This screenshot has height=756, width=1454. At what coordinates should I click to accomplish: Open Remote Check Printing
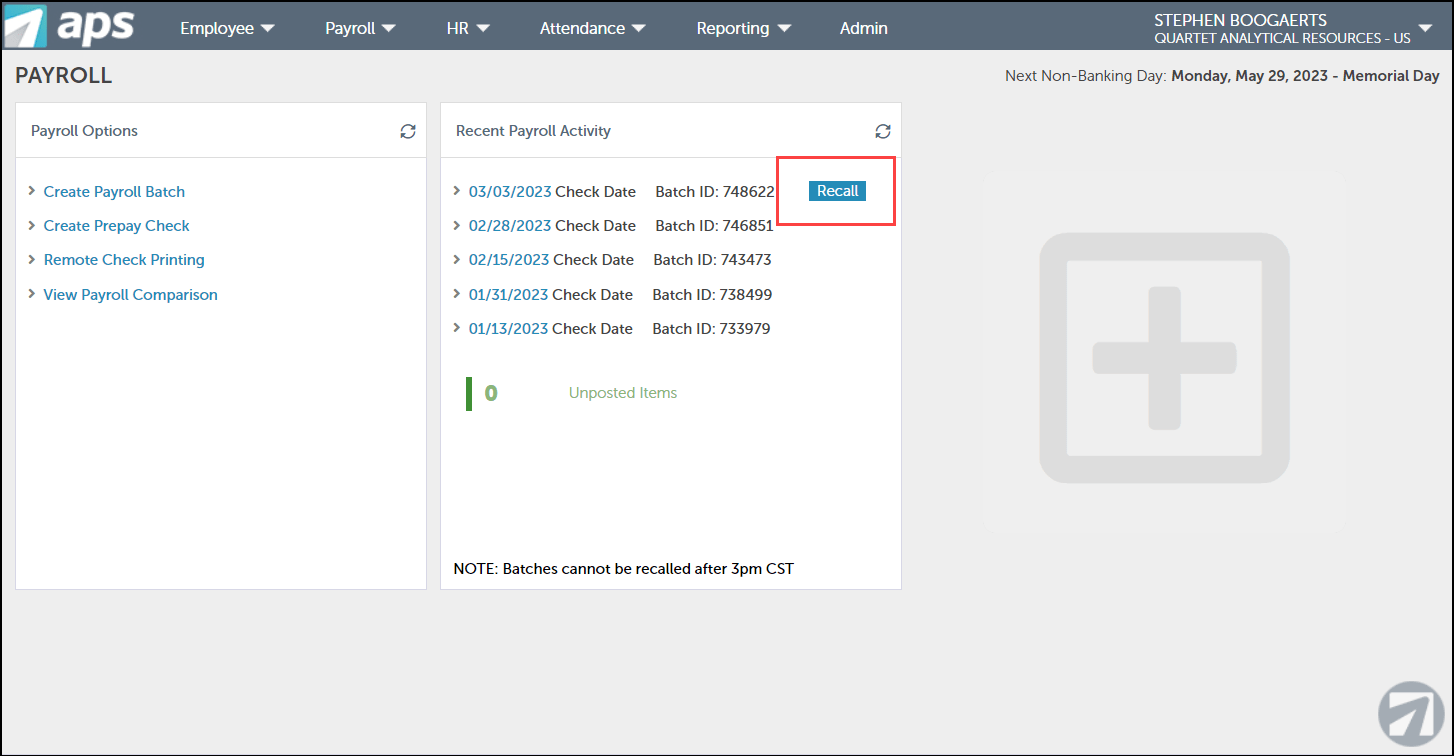coord(124,260)
